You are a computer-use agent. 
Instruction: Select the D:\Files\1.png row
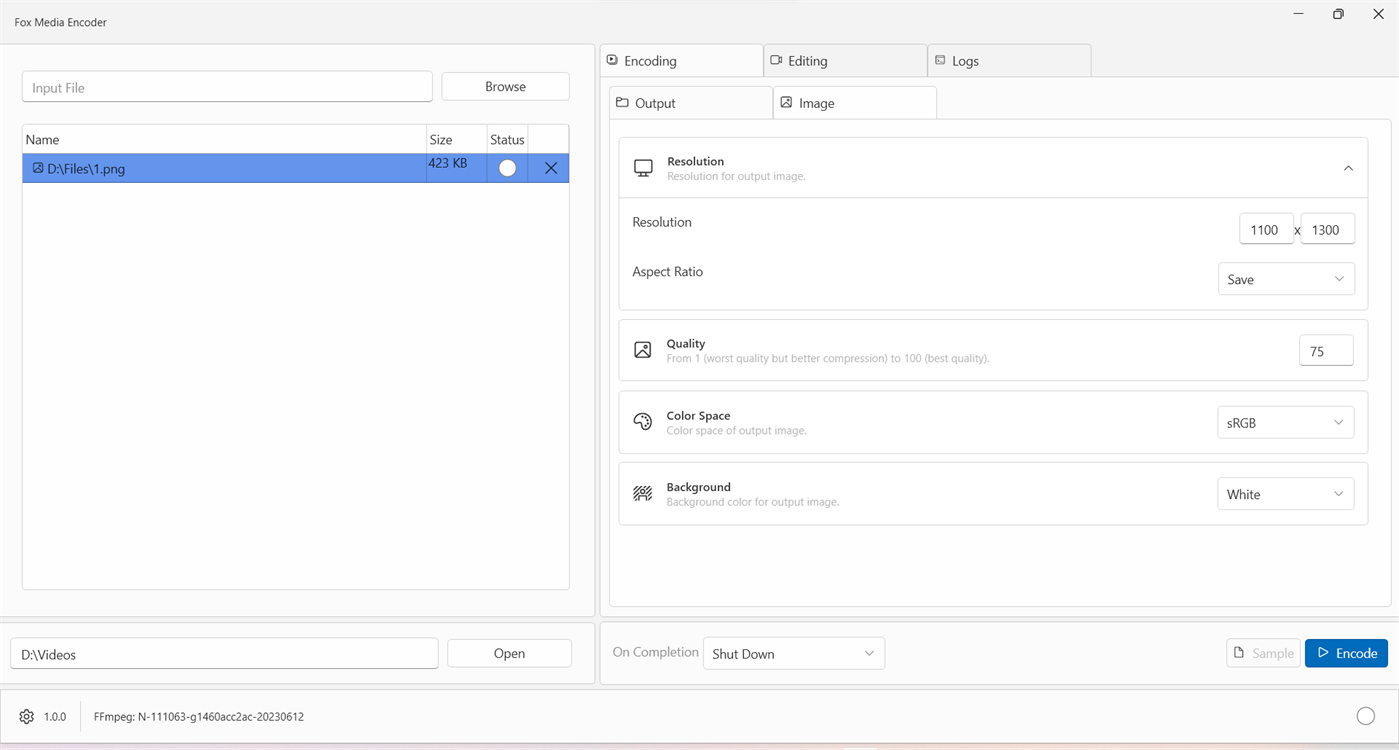pos(296,168)
